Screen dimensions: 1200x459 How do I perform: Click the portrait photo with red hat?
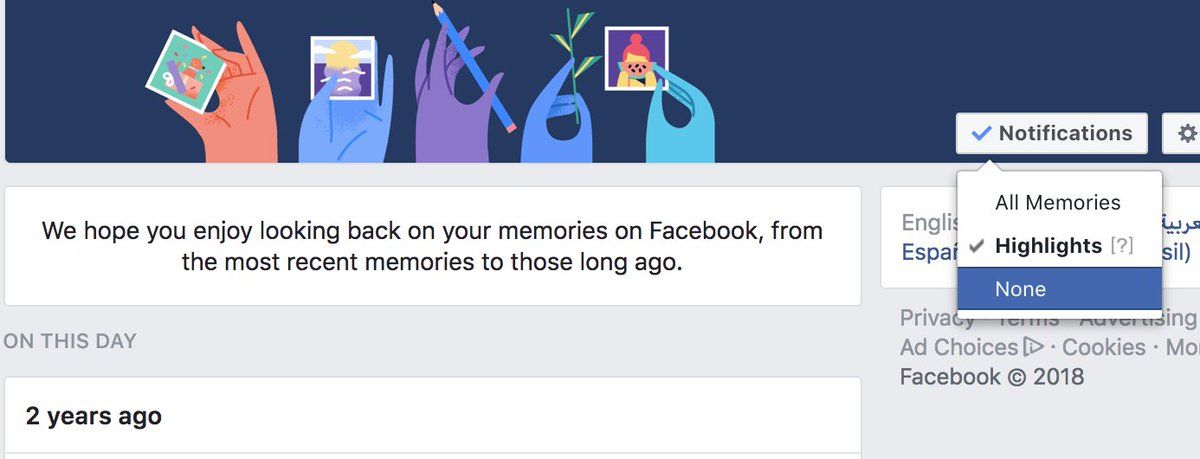coord(636,59)
